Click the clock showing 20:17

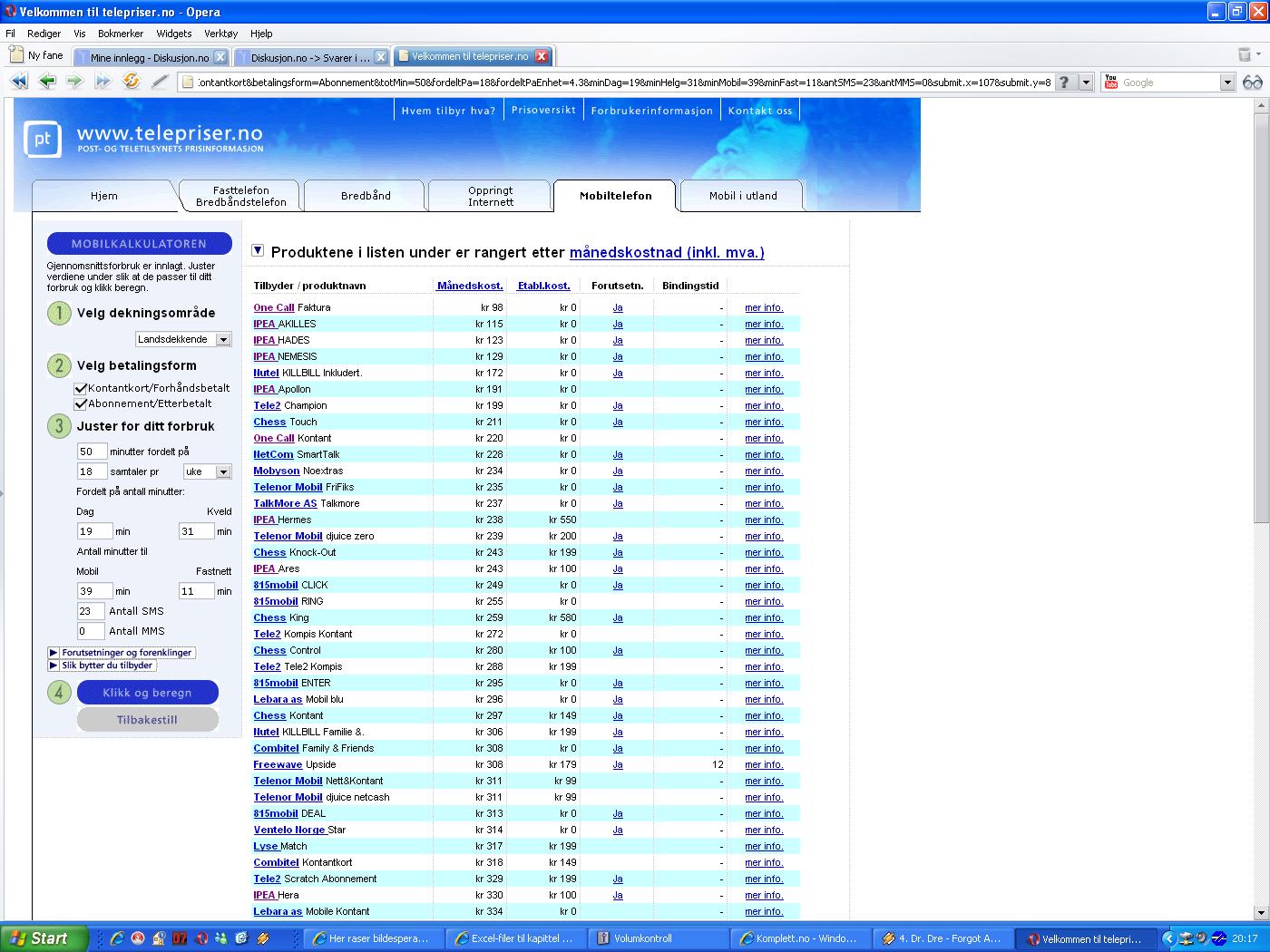pos(1244,938)
